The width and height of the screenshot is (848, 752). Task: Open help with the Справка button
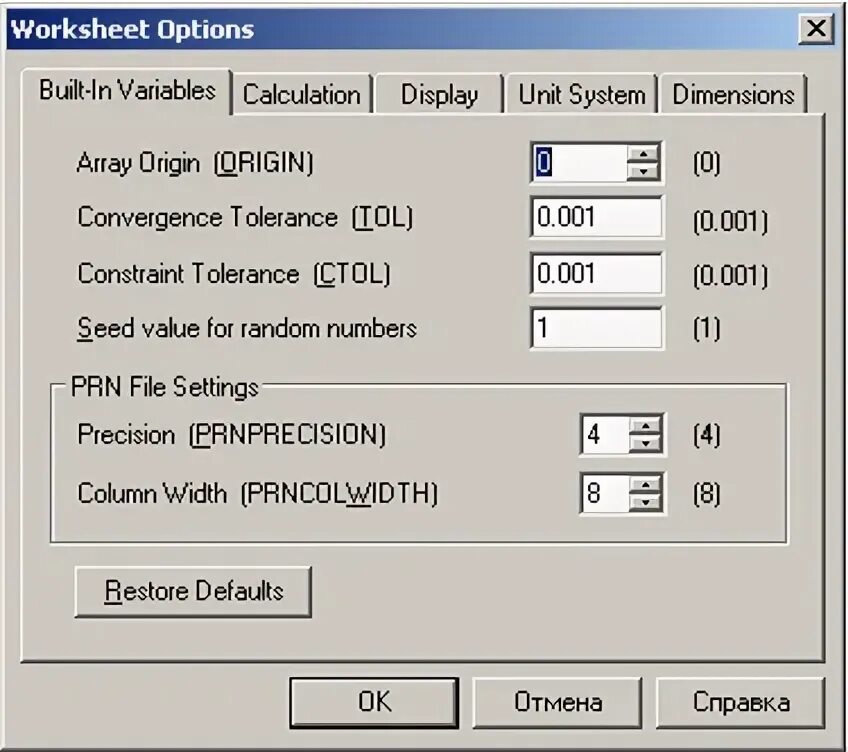point(741,702)
